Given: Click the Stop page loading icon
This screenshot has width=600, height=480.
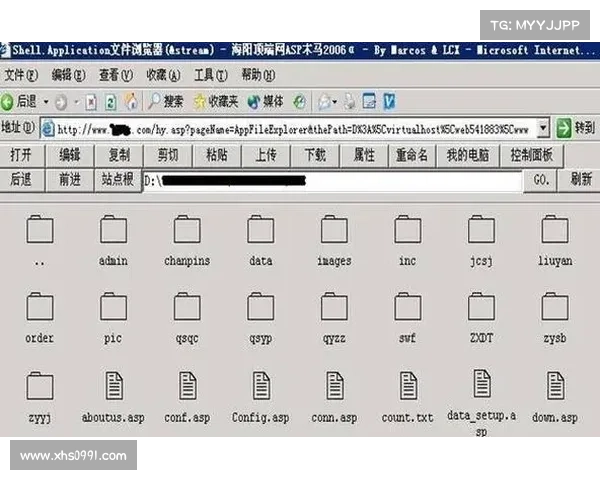Looking at the screenshot, I should tap(91, 102).
